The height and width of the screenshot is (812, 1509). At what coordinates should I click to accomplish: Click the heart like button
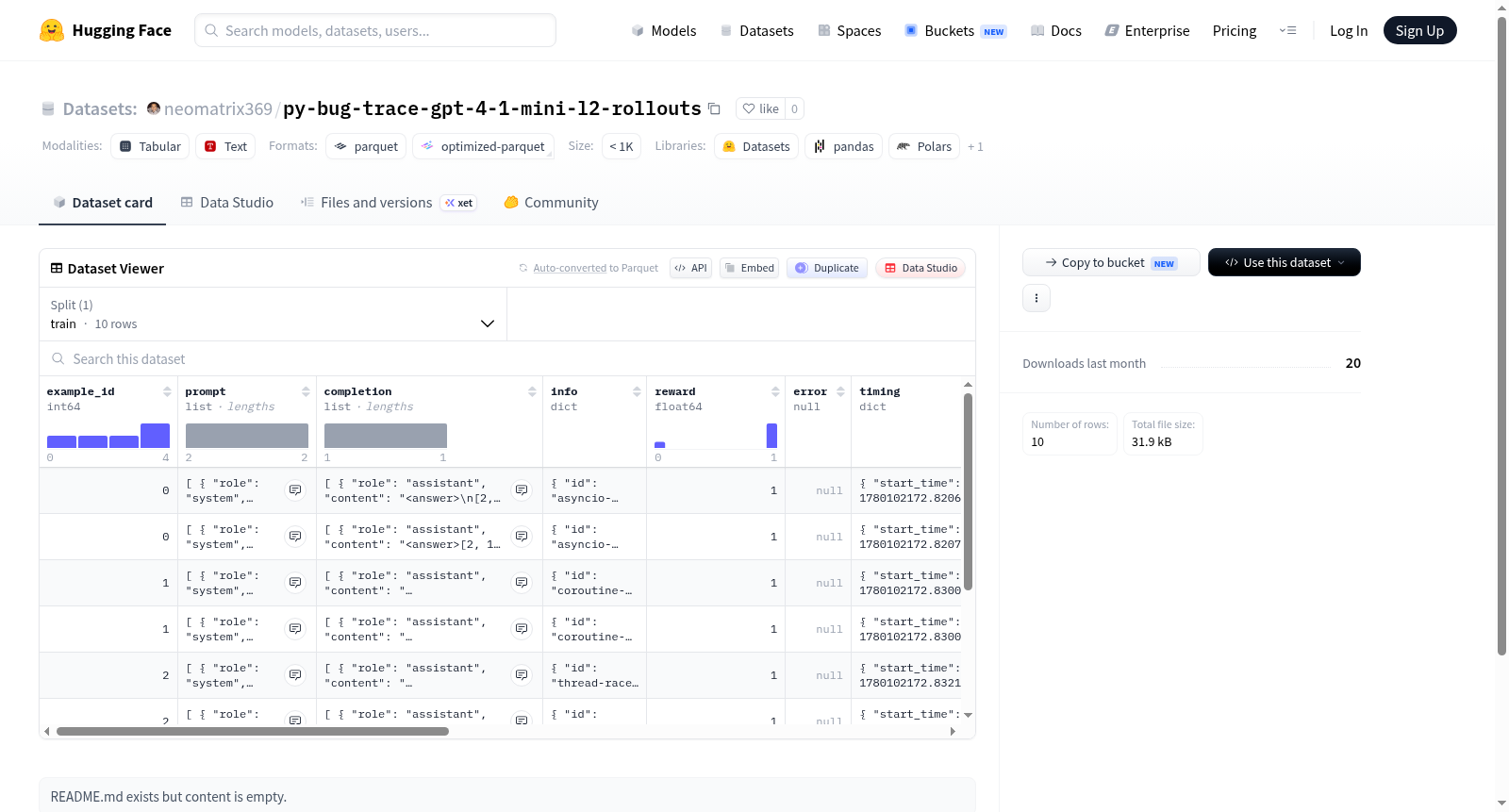[x=760, y=108]
